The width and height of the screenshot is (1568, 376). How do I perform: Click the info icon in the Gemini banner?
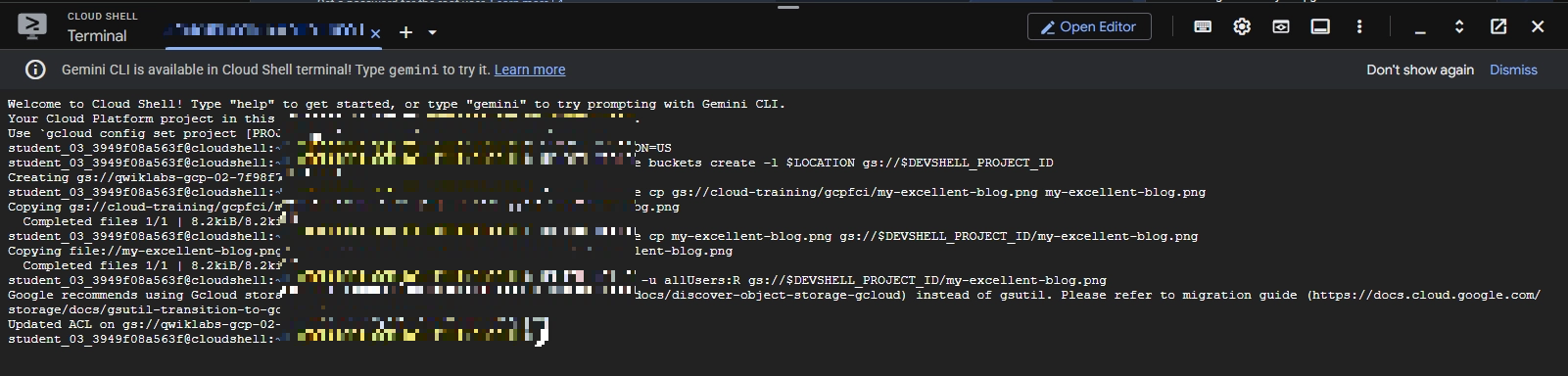pyautogui.click(x=35, y=70)
